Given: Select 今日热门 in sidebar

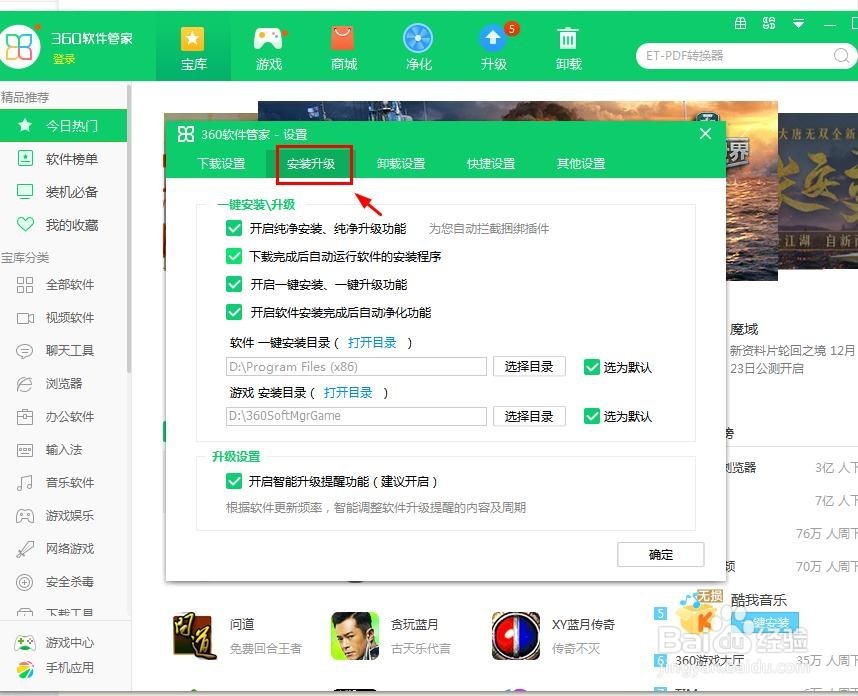Looking at the screenshot, I should point(63,126).
